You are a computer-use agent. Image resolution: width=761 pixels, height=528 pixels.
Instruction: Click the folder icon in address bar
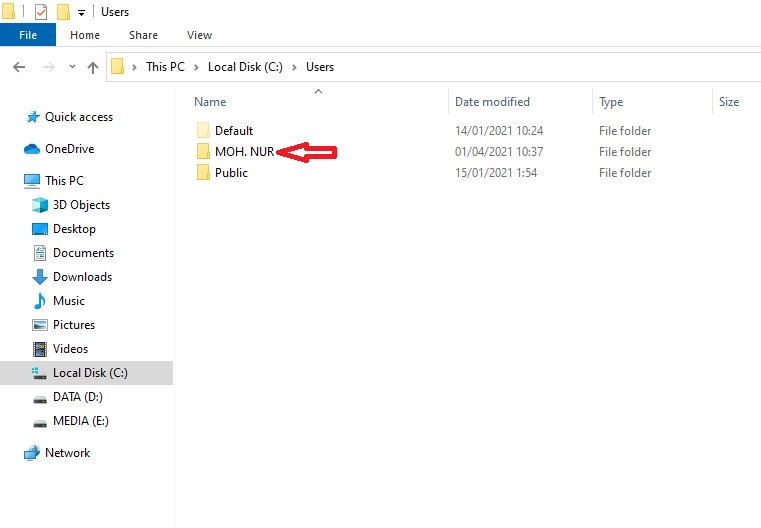[117, 66]
